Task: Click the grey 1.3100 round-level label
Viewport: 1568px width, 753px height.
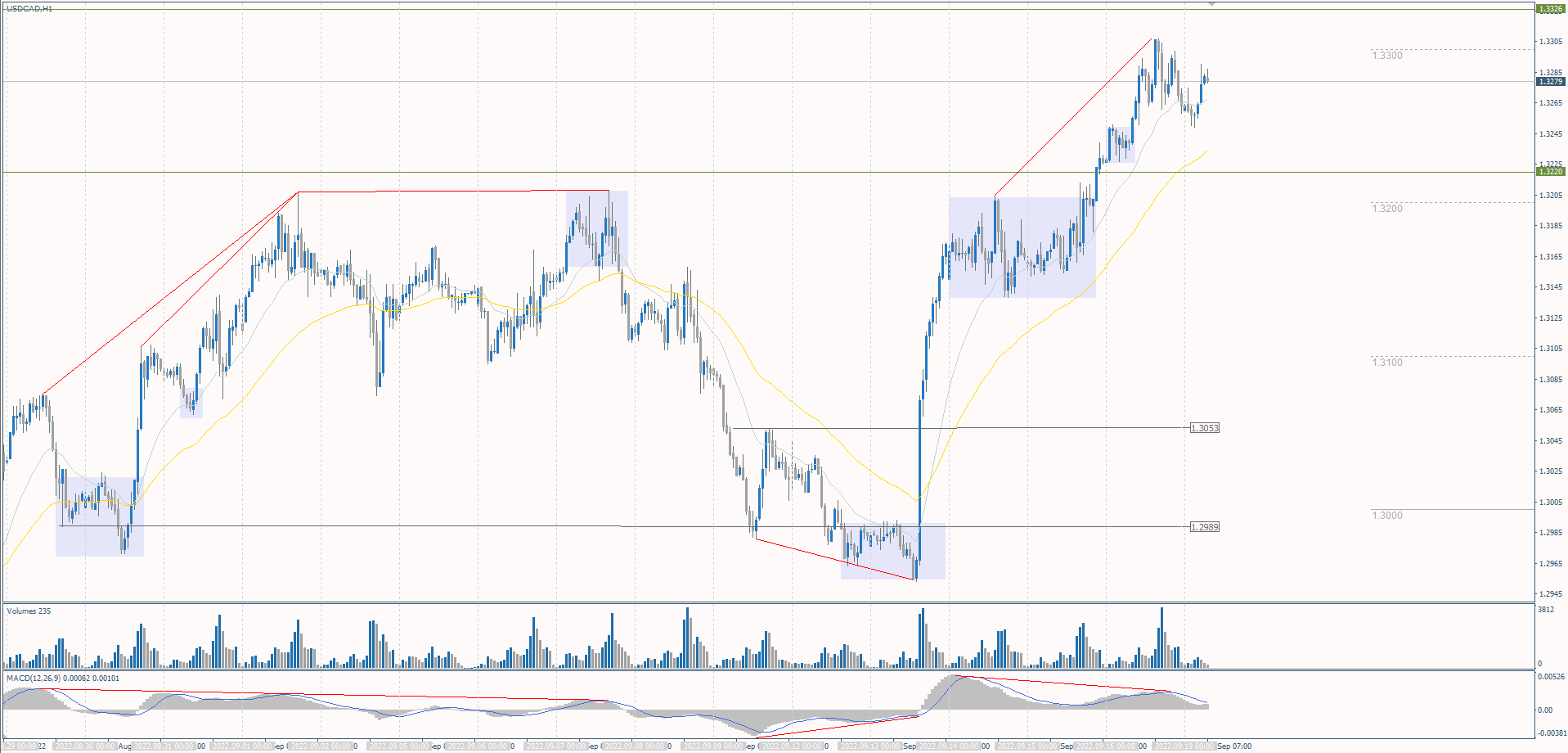Action: click(1387, 363)
